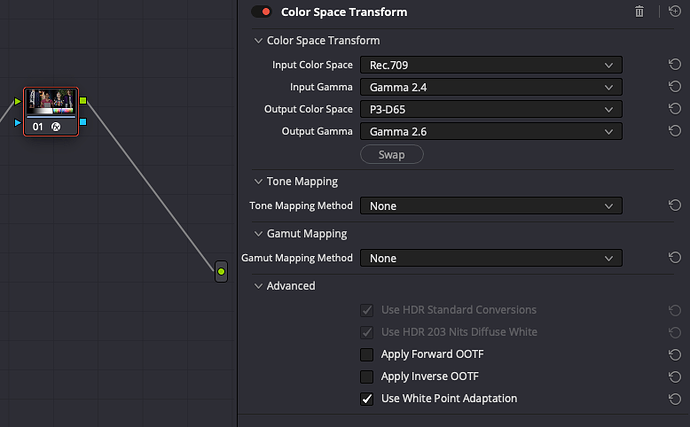Image resolution: width=690 pixels, height=427 pixels.
Task: Reset Use HDR 203 Nits Diffuse White option
Action: pos(675,332)
